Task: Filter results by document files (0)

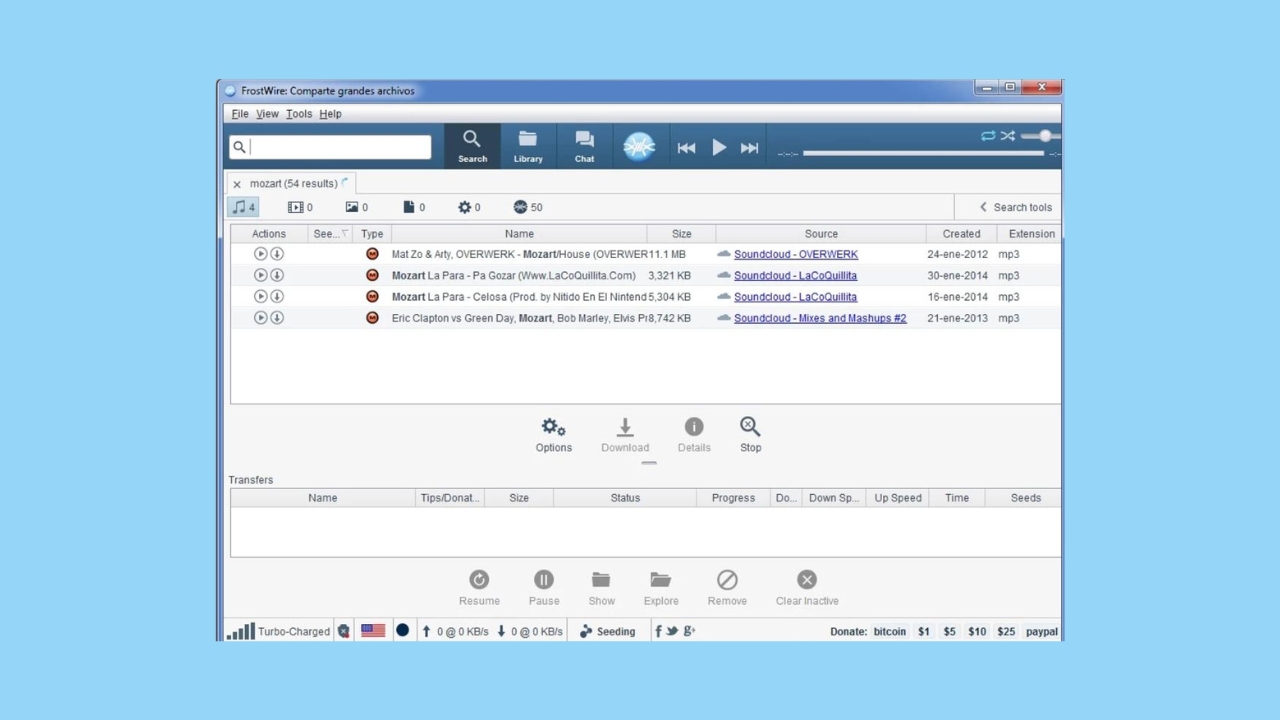Action: pos(414,207)
